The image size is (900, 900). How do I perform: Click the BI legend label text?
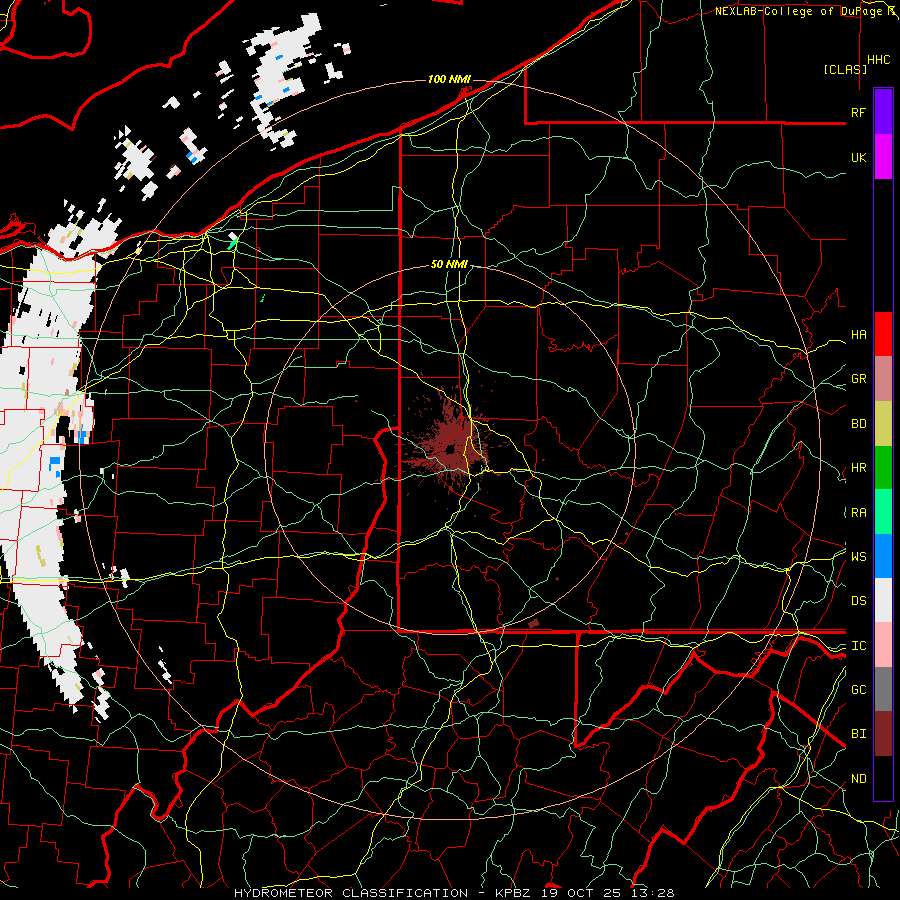coord(858,734)
